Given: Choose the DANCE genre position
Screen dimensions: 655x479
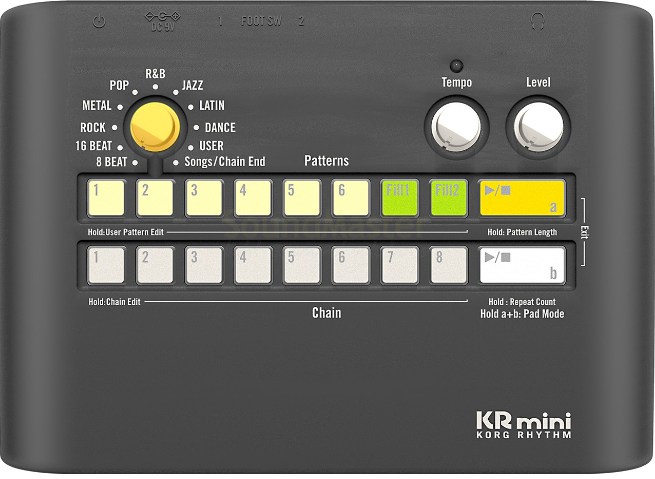Looking at the screenshot, I should [x=220, y=127].
